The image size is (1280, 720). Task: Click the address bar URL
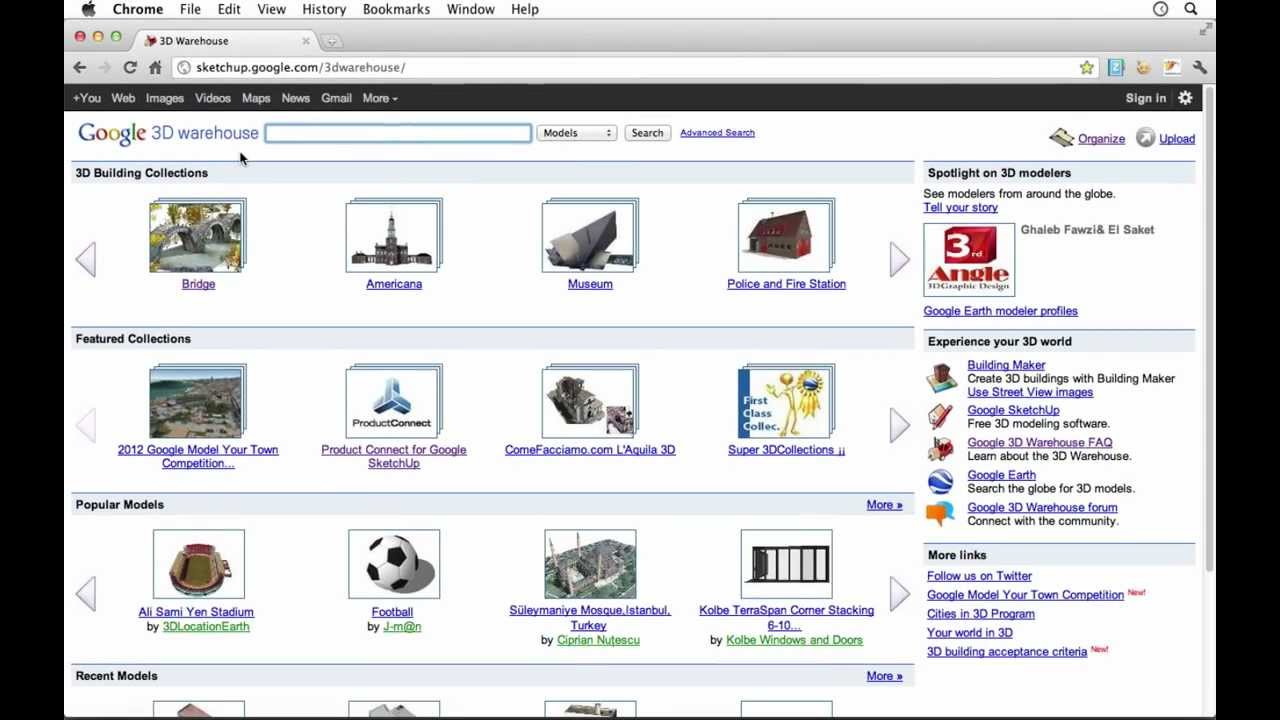[x=301, y=67]
